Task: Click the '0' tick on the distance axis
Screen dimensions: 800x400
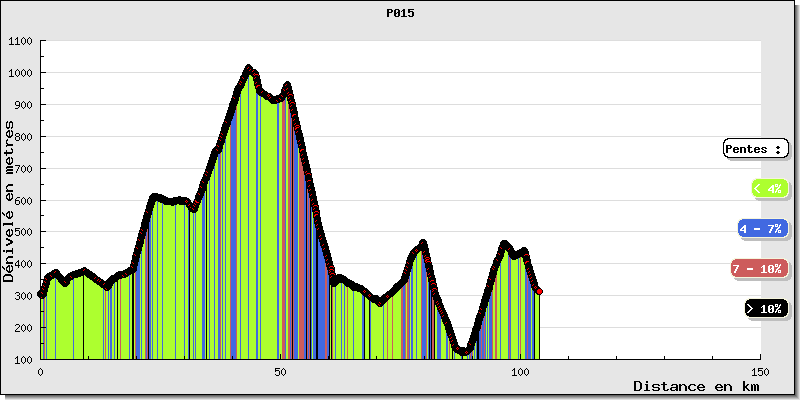Action: coord(41,371)
